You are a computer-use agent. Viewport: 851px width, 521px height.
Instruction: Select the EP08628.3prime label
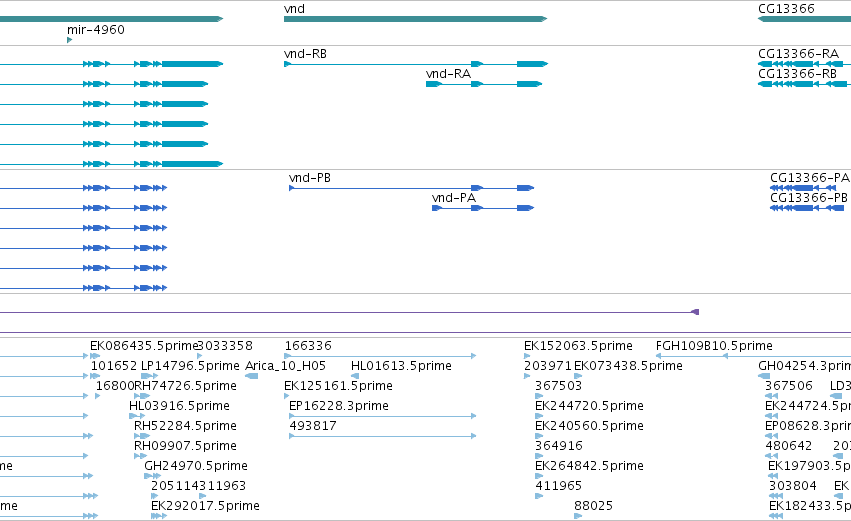808,427
